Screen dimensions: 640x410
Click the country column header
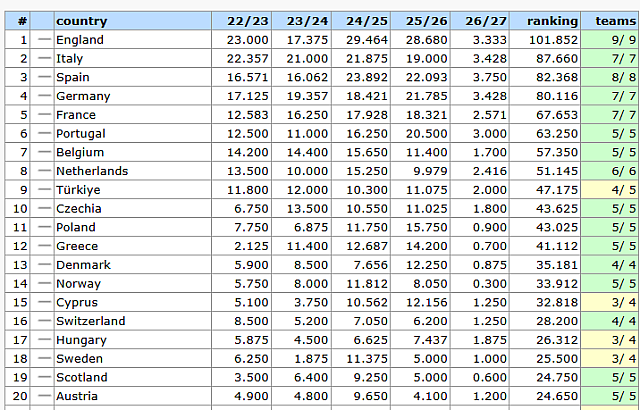coord(82,21)
